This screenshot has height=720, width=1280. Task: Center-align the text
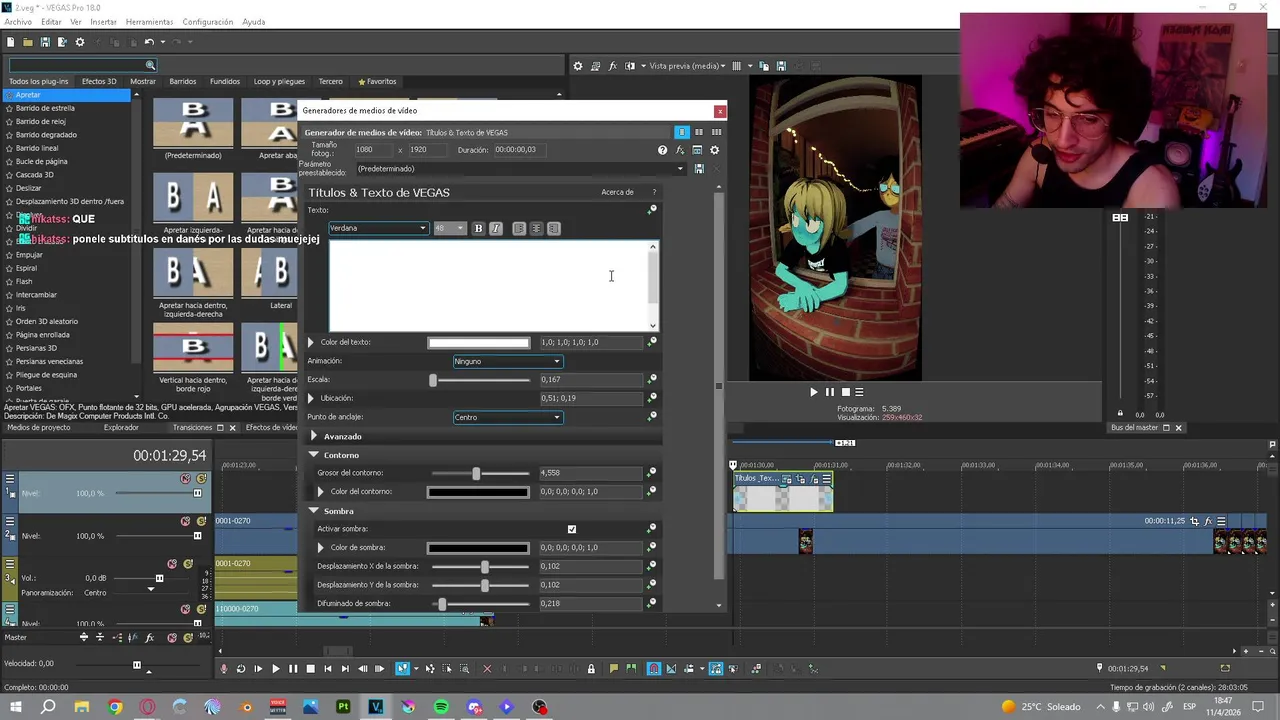536,228
